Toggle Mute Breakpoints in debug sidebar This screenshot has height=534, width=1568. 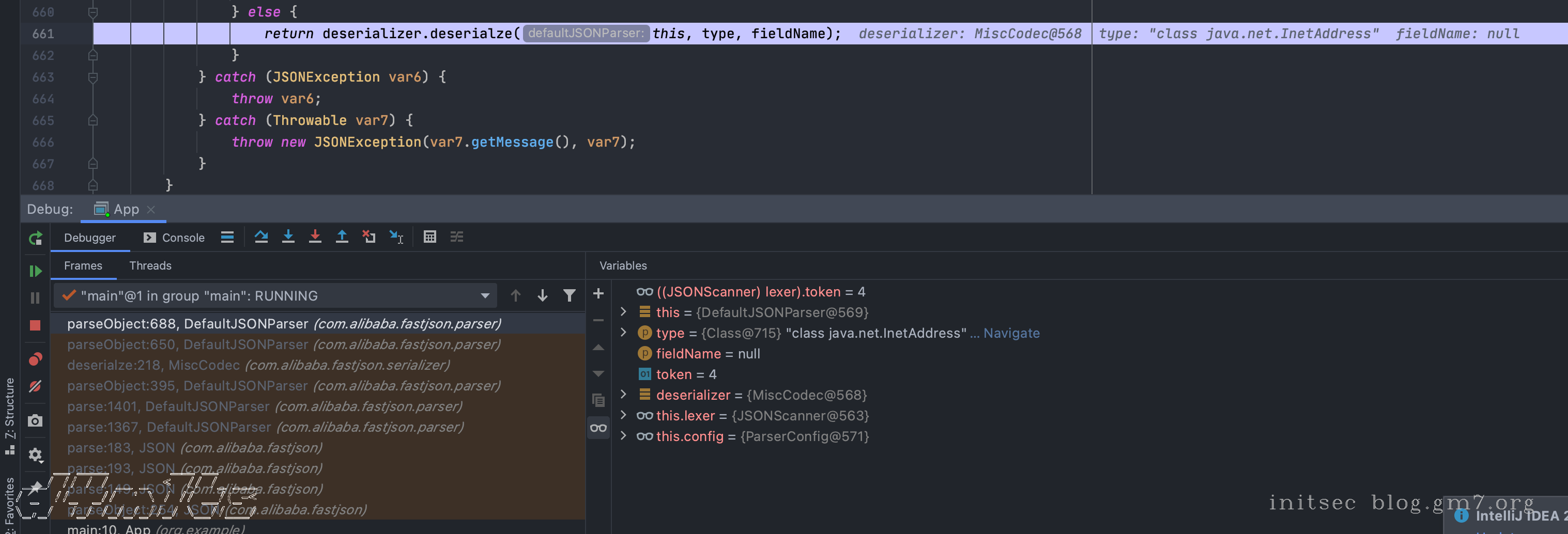(35, 387)
